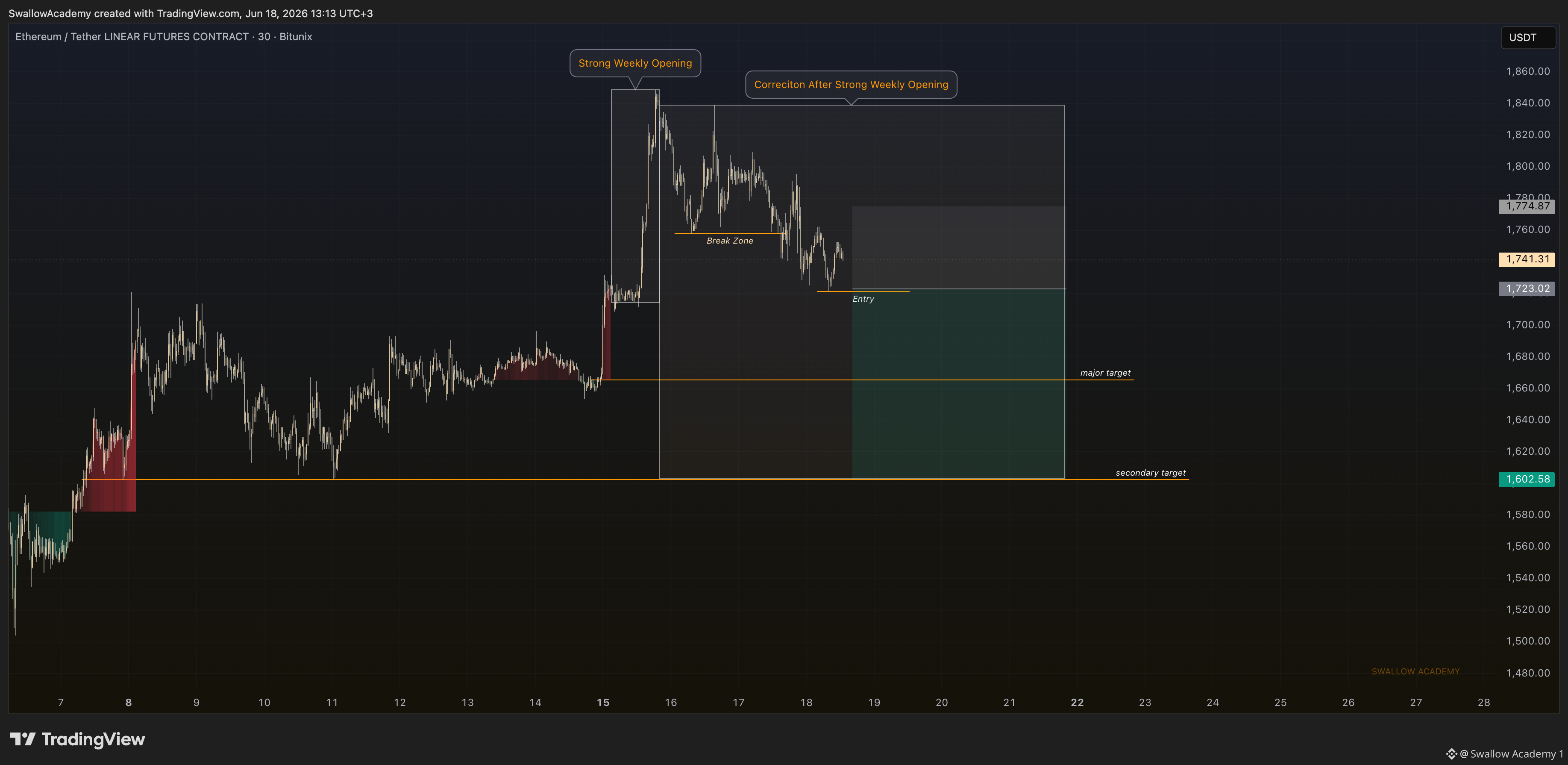Click the "Entry" label on the chart

tap(863, 299)
